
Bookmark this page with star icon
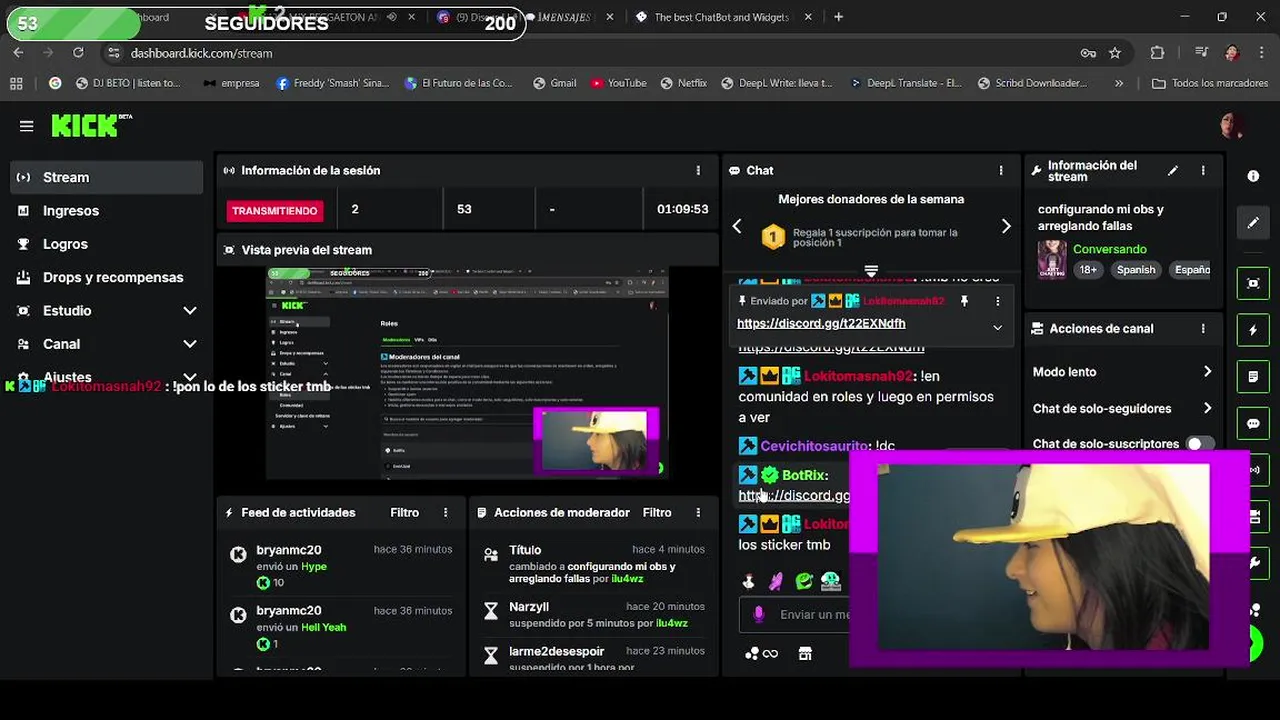pyautogui.click(x=1115, y=53)
